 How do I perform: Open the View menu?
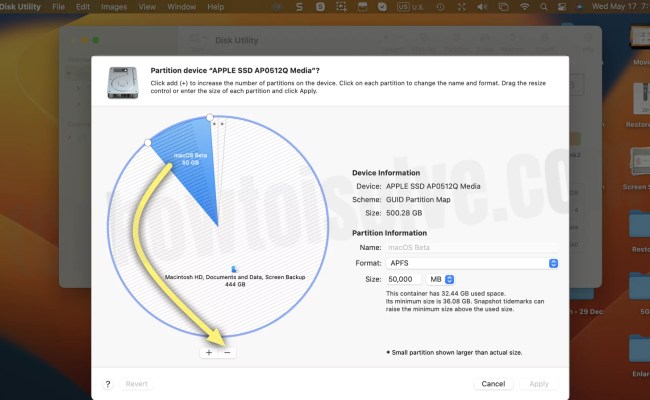(147, 7)
